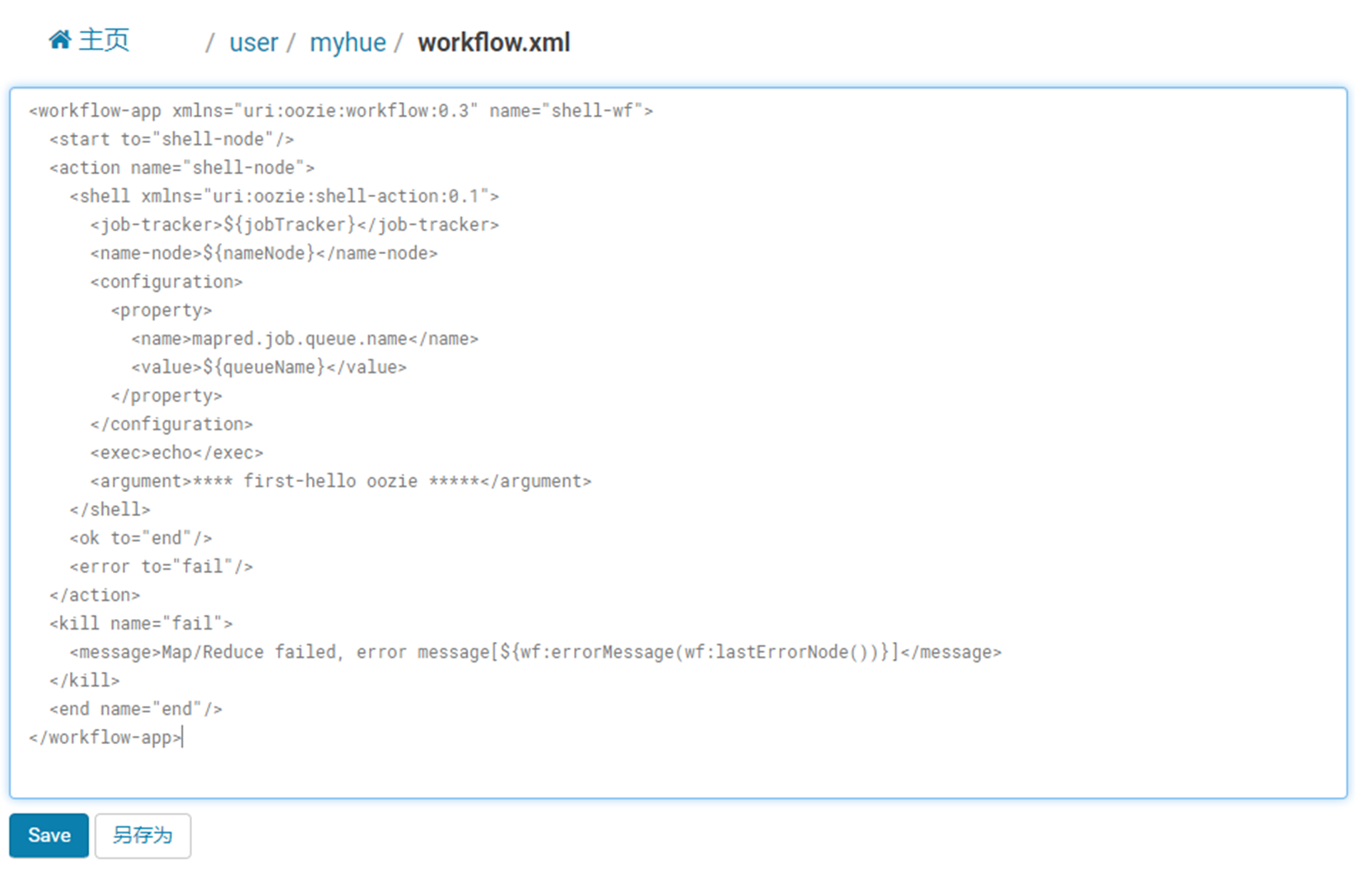Click the opening configuration tag line
Screen dimensions: 1355x896
click(166, 282)
